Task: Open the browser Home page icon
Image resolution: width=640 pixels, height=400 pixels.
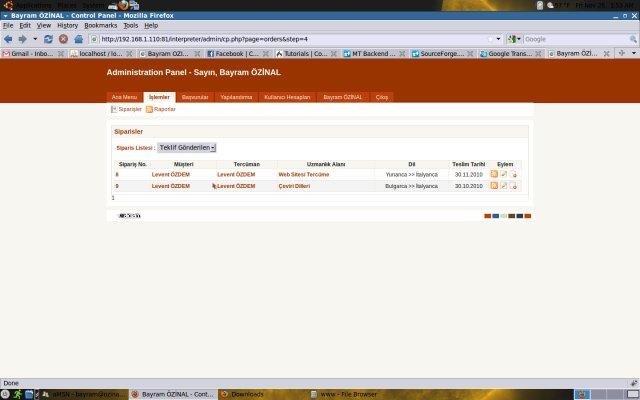Action: [x=79, y=39]
